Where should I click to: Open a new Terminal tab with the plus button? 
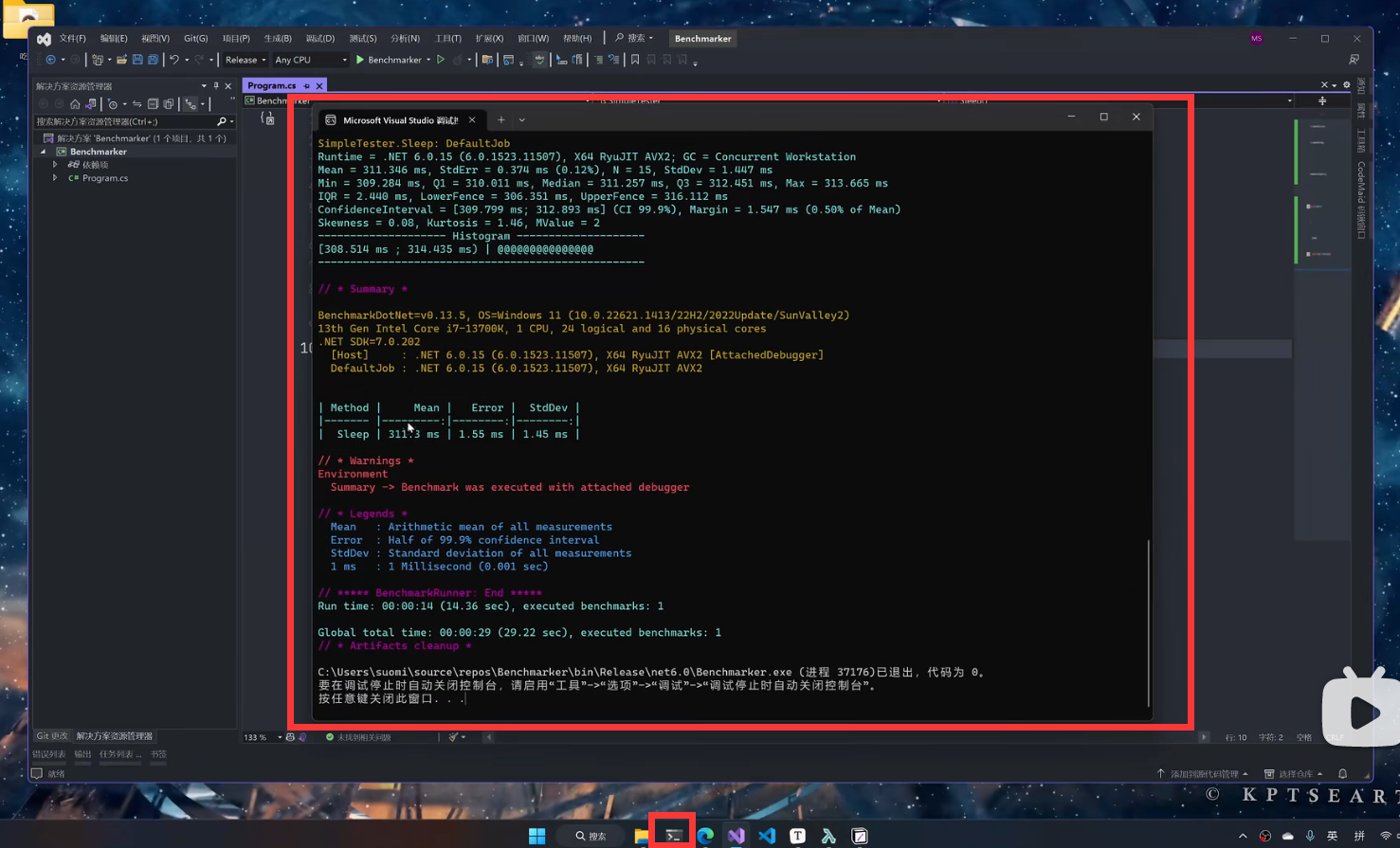[x=501, y=119]
